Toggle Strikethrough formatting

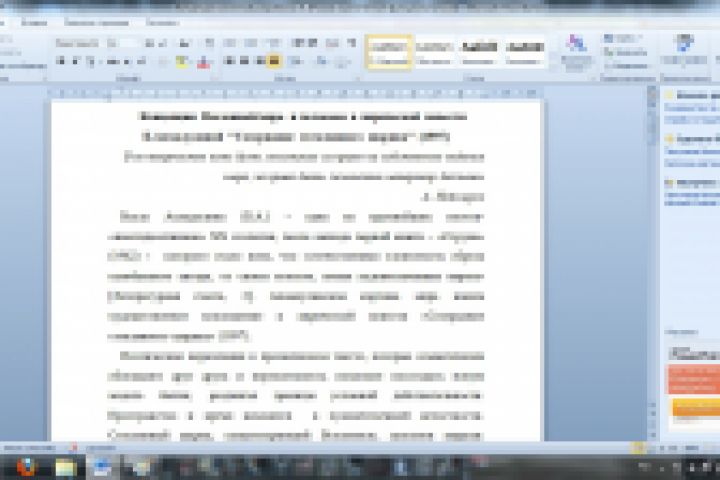[113, 61]
